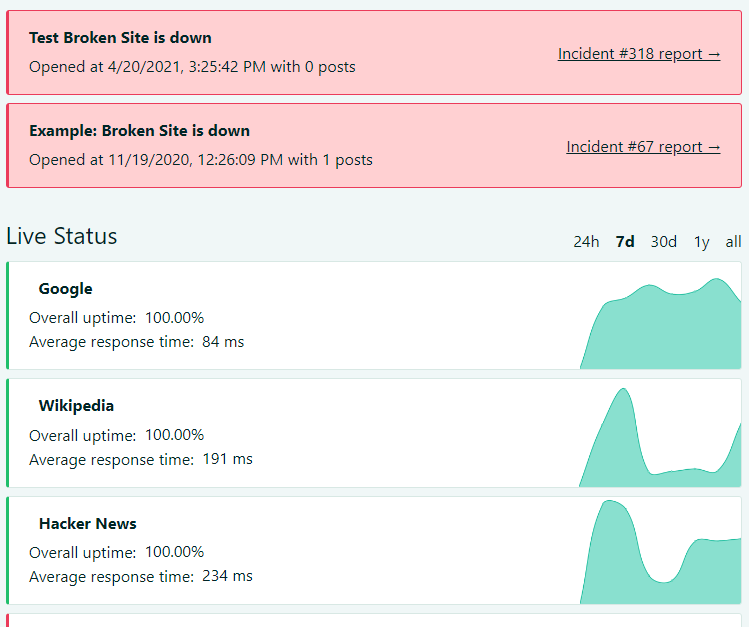Switch to the 30d time range
Image resolution: width=749 pixels, height=627 pixels.
pyautogui.click(x=663, y=242)
